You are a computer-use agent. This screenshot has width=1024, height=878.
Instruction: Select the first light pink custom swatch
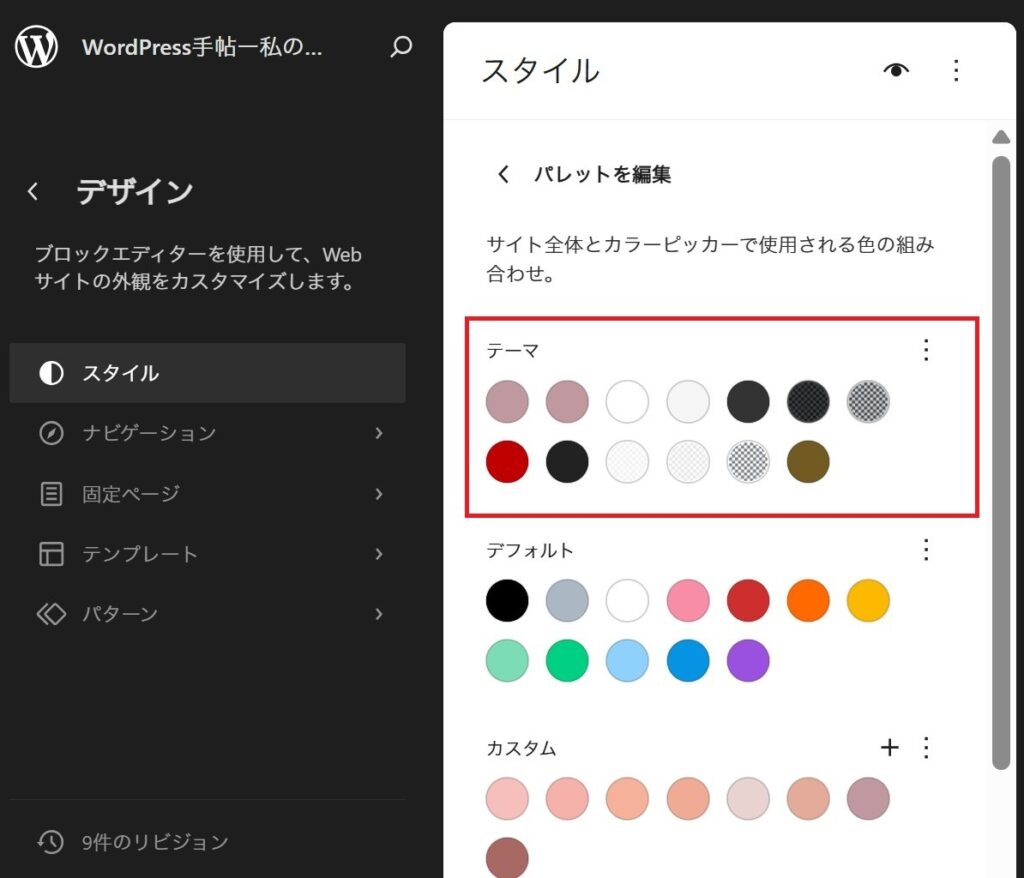click(507, 798)
